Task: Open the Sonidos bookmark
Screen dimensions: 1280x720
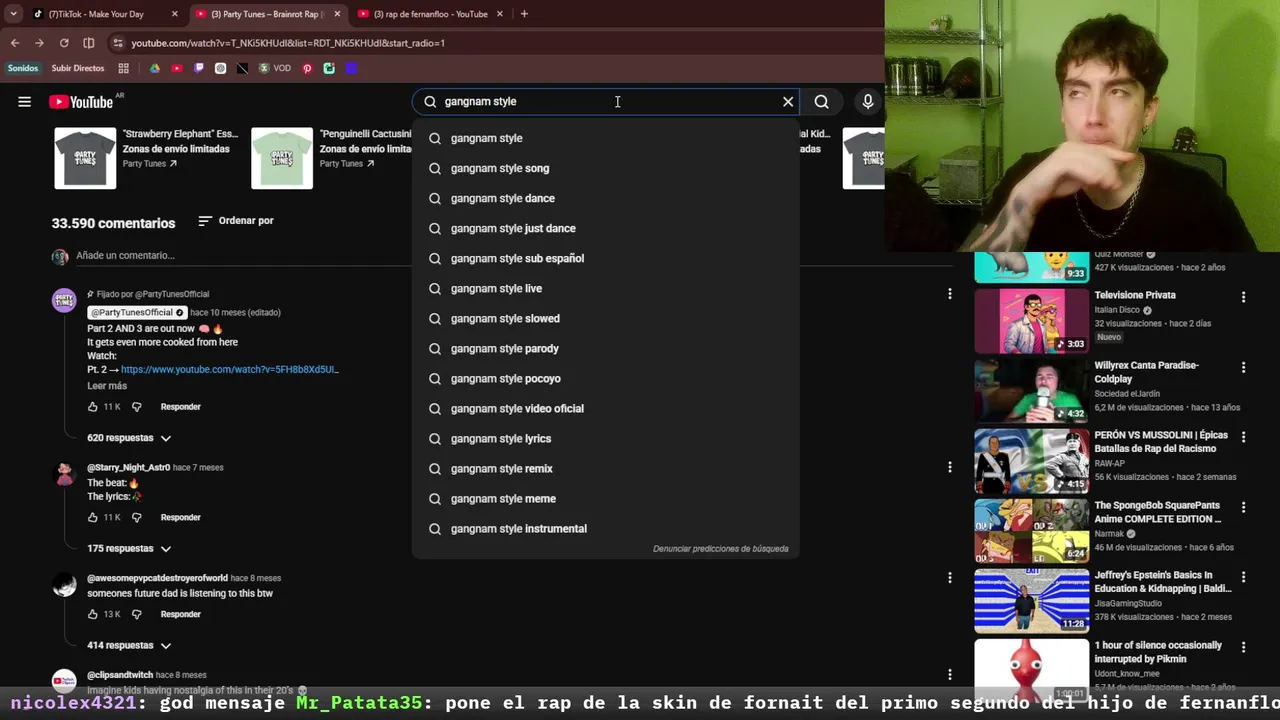Action: tap(23, 68)
